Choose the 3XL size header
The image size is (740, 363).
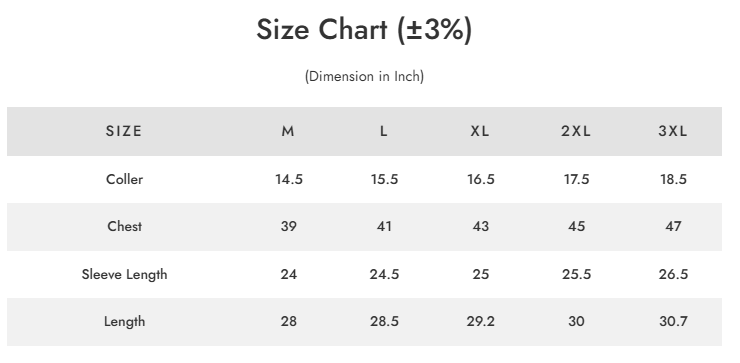tap(673, 131)
